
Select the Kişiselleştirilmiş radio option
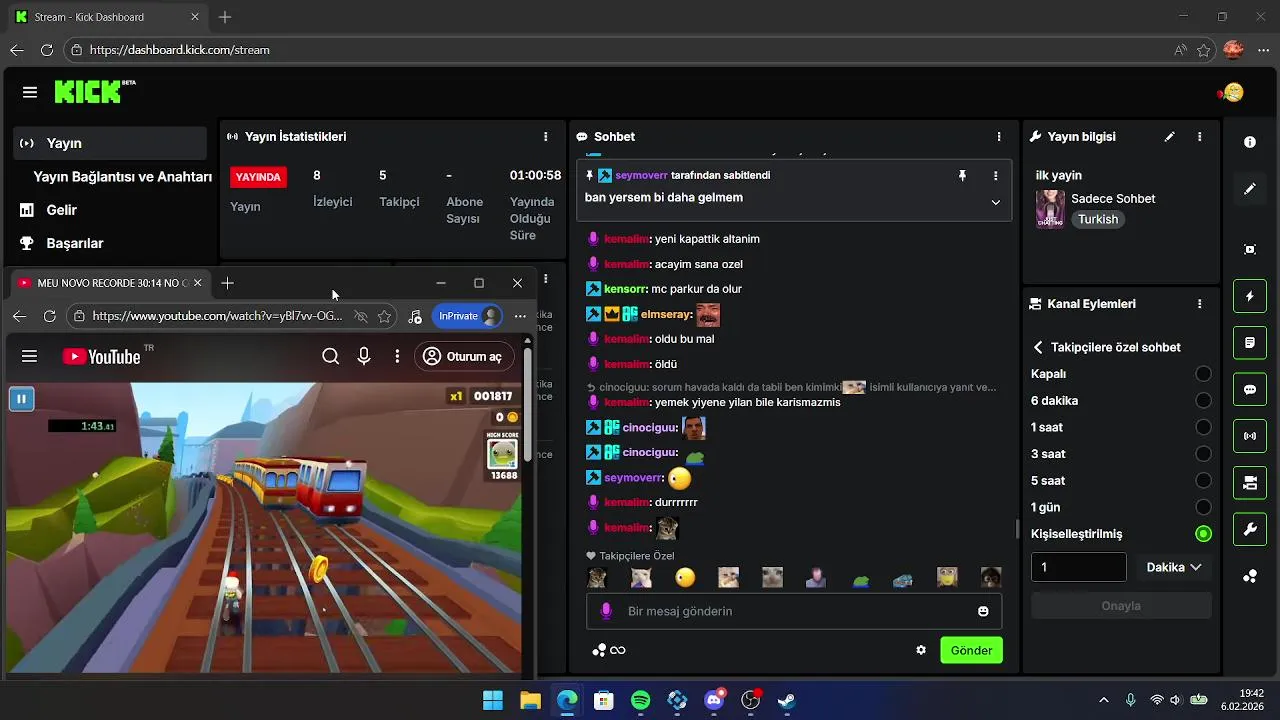pos(1203,534)
